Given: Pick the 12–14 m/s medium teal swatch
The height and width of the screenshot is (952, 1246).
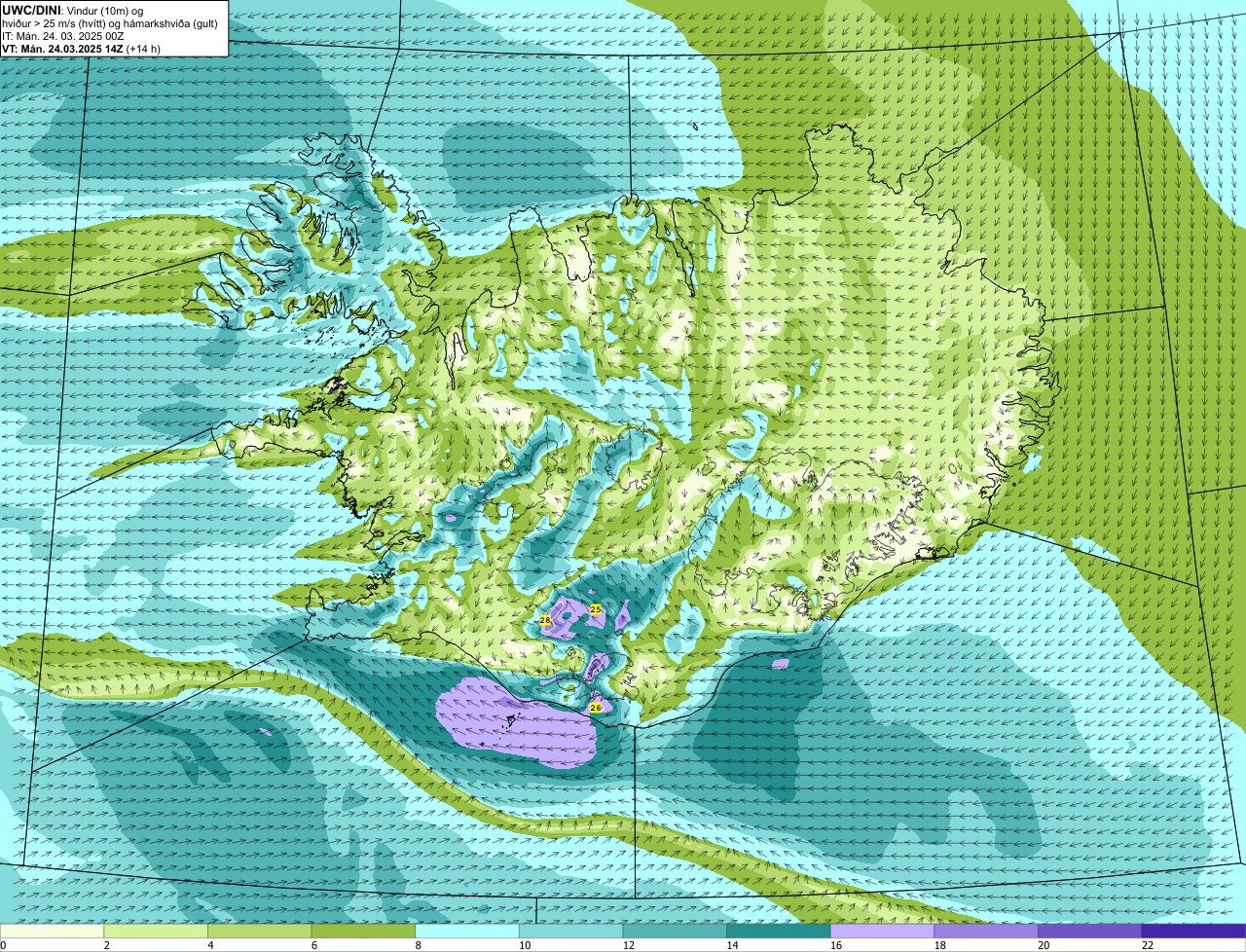Looking at the screenshot, I should [675, 931].
